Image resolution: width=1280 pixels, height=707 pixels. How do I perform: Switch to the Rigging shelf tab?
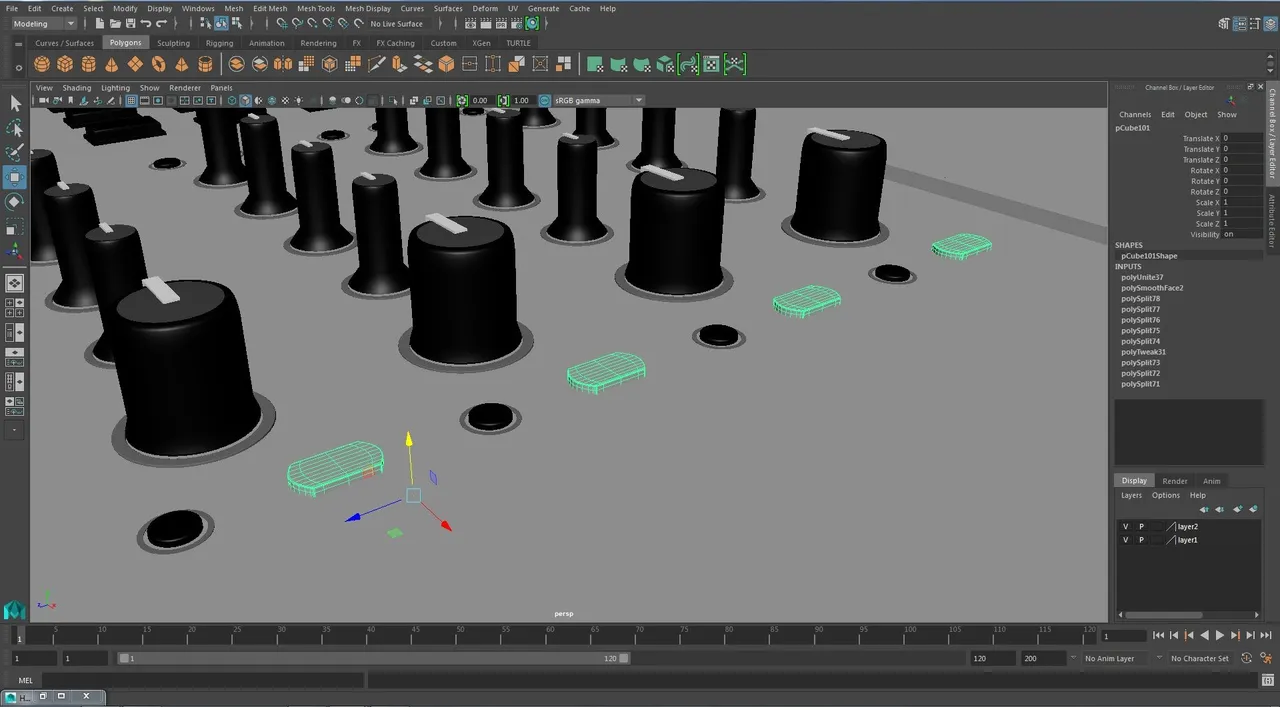tap(219, 43)
